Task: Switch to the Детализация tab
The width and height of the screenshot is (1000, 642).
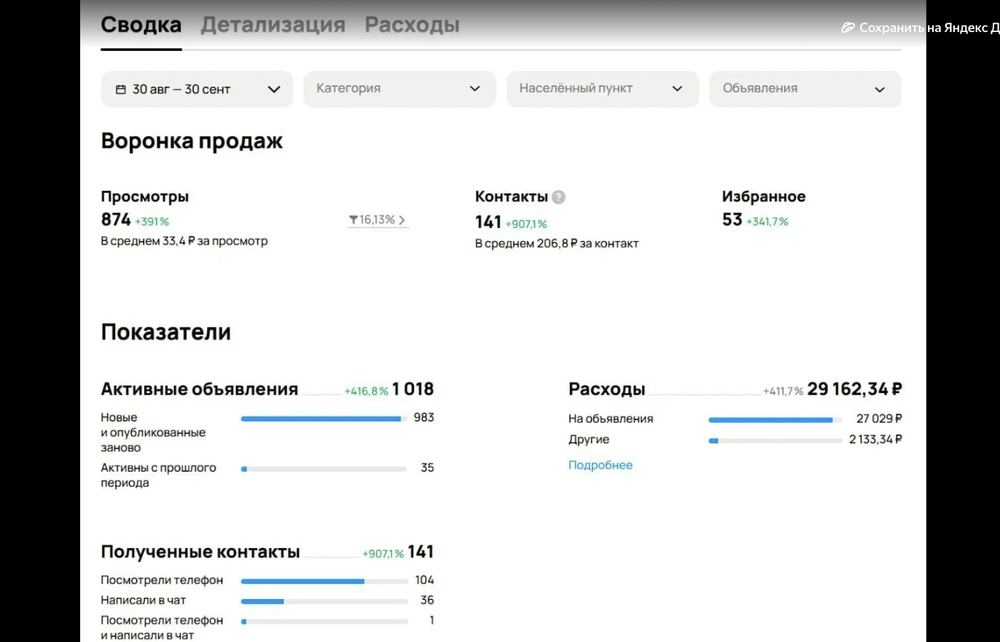Action: (x=273, y=25)
